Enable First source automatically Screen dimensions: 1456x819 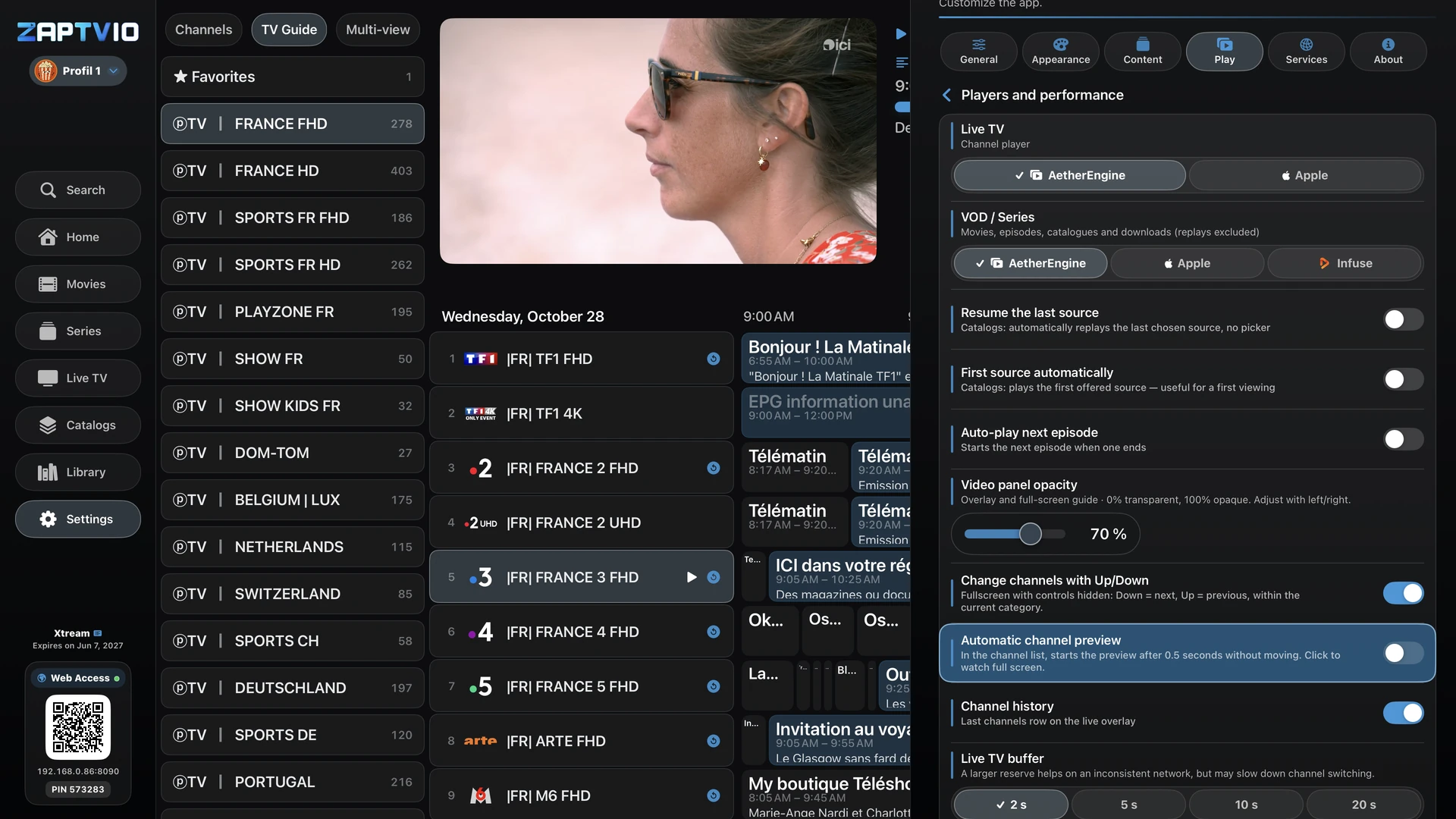1403,379
